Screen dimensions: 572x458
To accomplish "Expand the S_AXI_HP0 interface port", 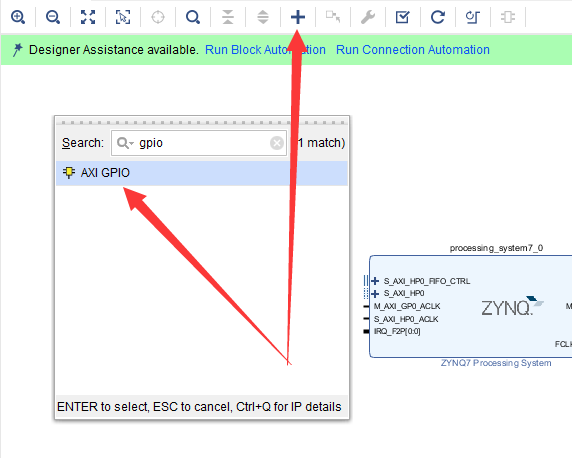I will click(375, 293).
